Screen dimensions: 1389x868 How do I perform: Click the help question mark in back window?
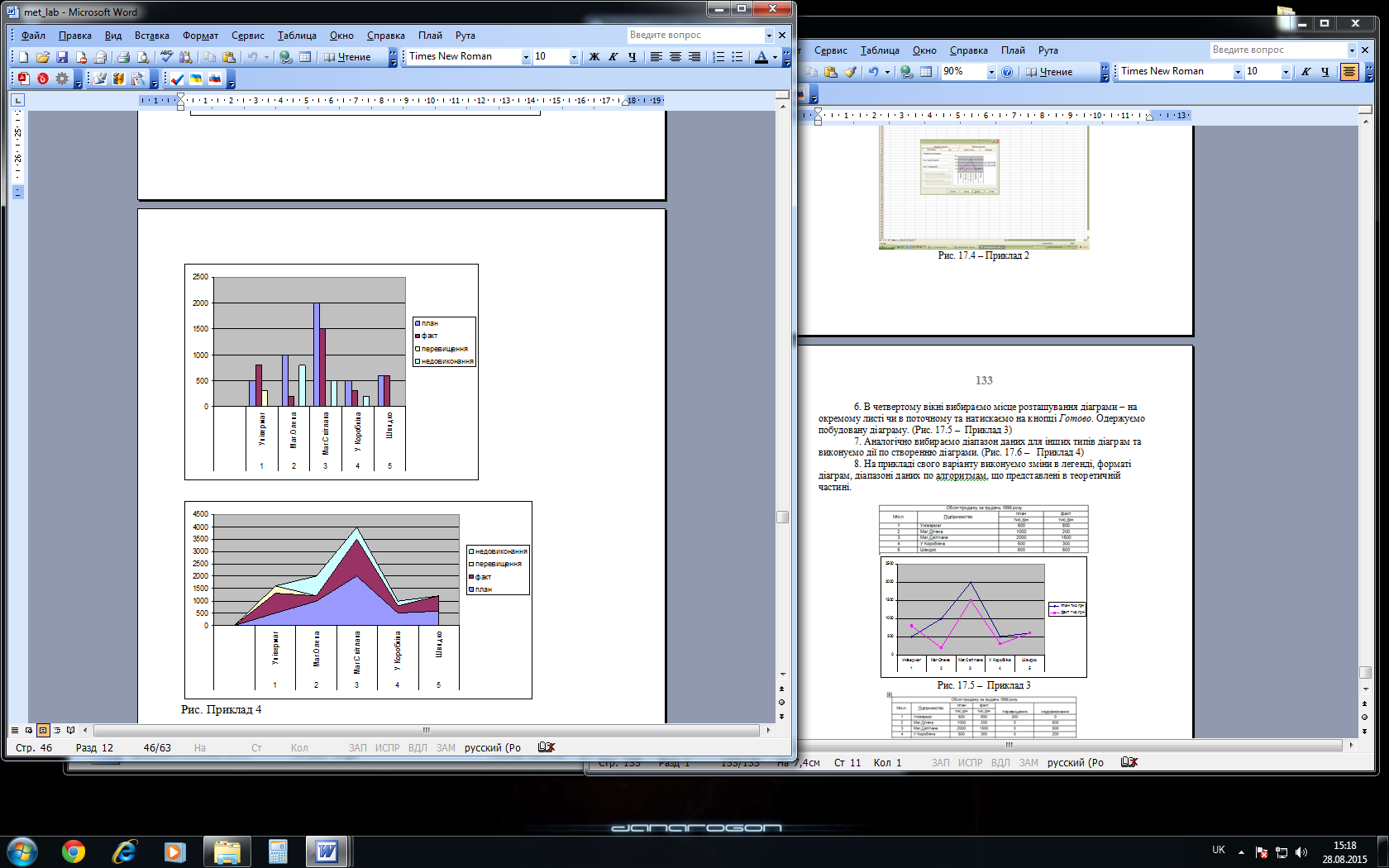tap(1007, 72)
